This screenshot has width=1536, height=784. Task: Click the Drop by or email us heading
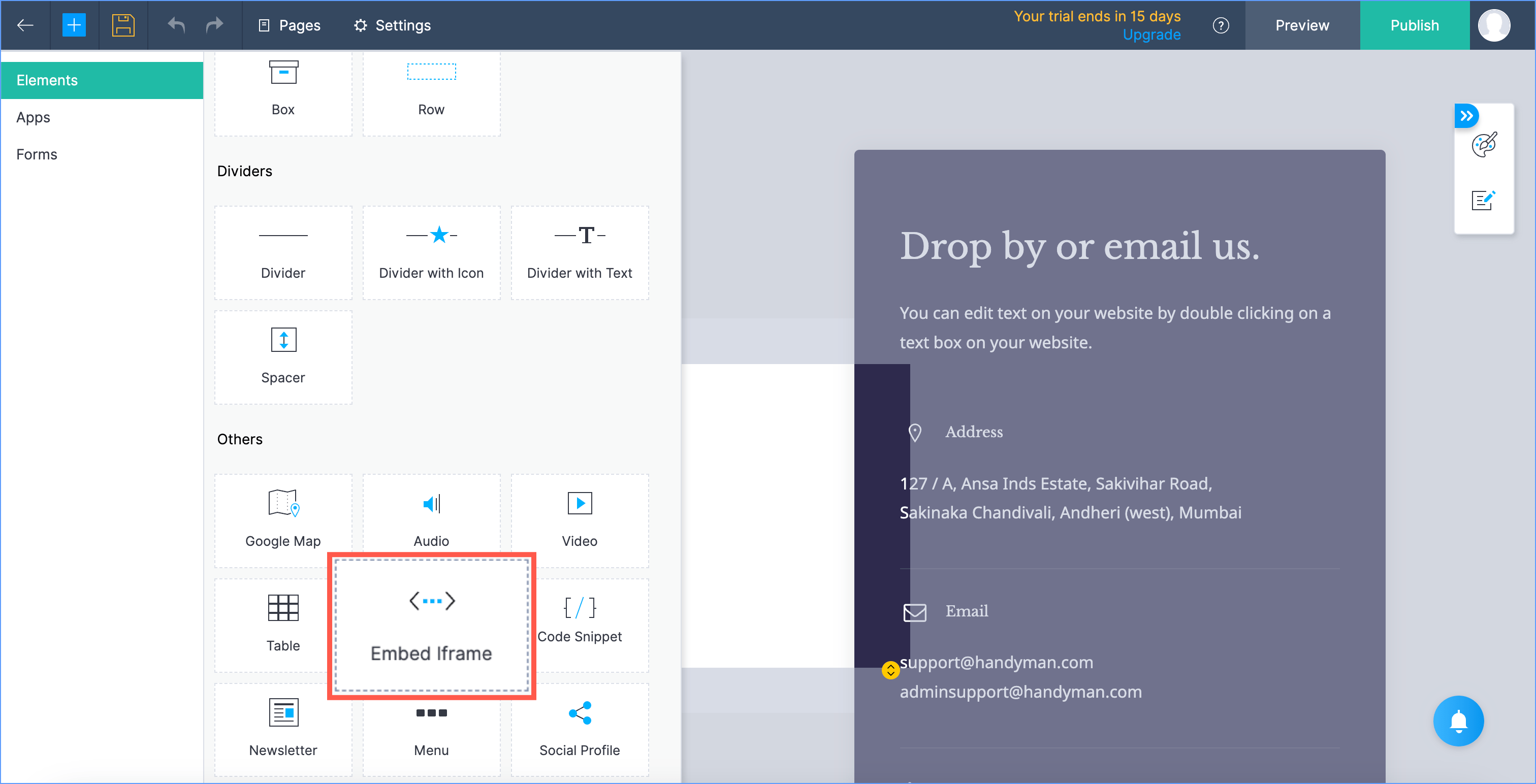(1079, 246)
